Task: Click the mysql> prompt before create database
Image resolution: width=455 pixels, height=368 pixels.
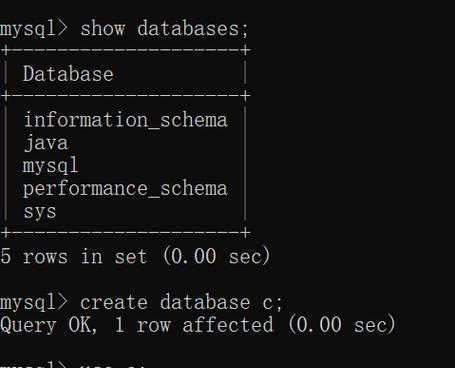Action: (34, 303)
